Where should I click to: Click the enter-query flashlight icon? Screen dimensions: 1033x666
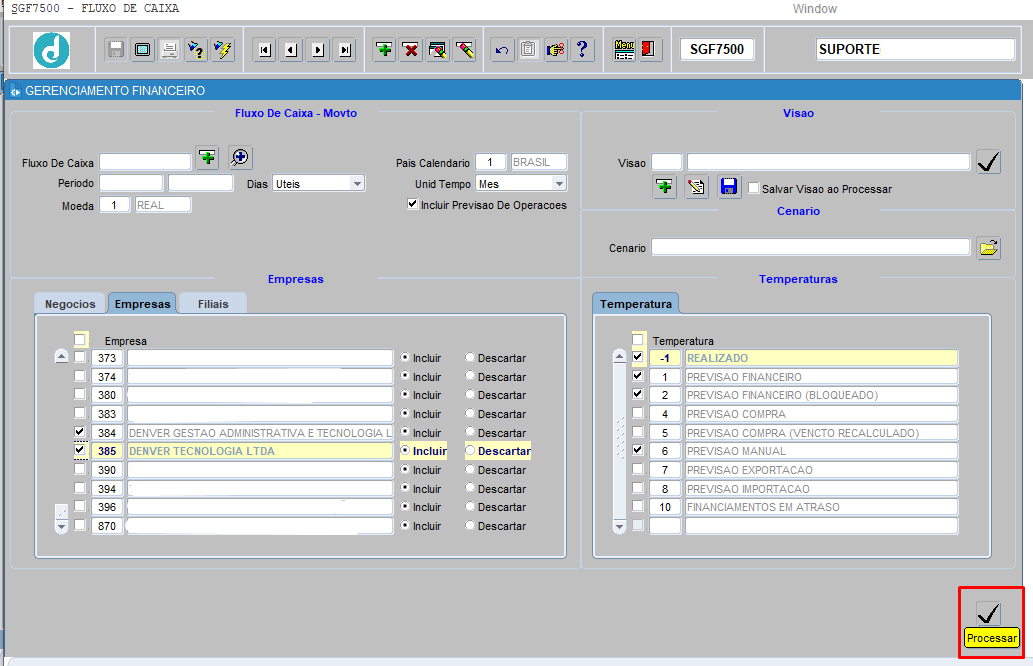point(196,49)
